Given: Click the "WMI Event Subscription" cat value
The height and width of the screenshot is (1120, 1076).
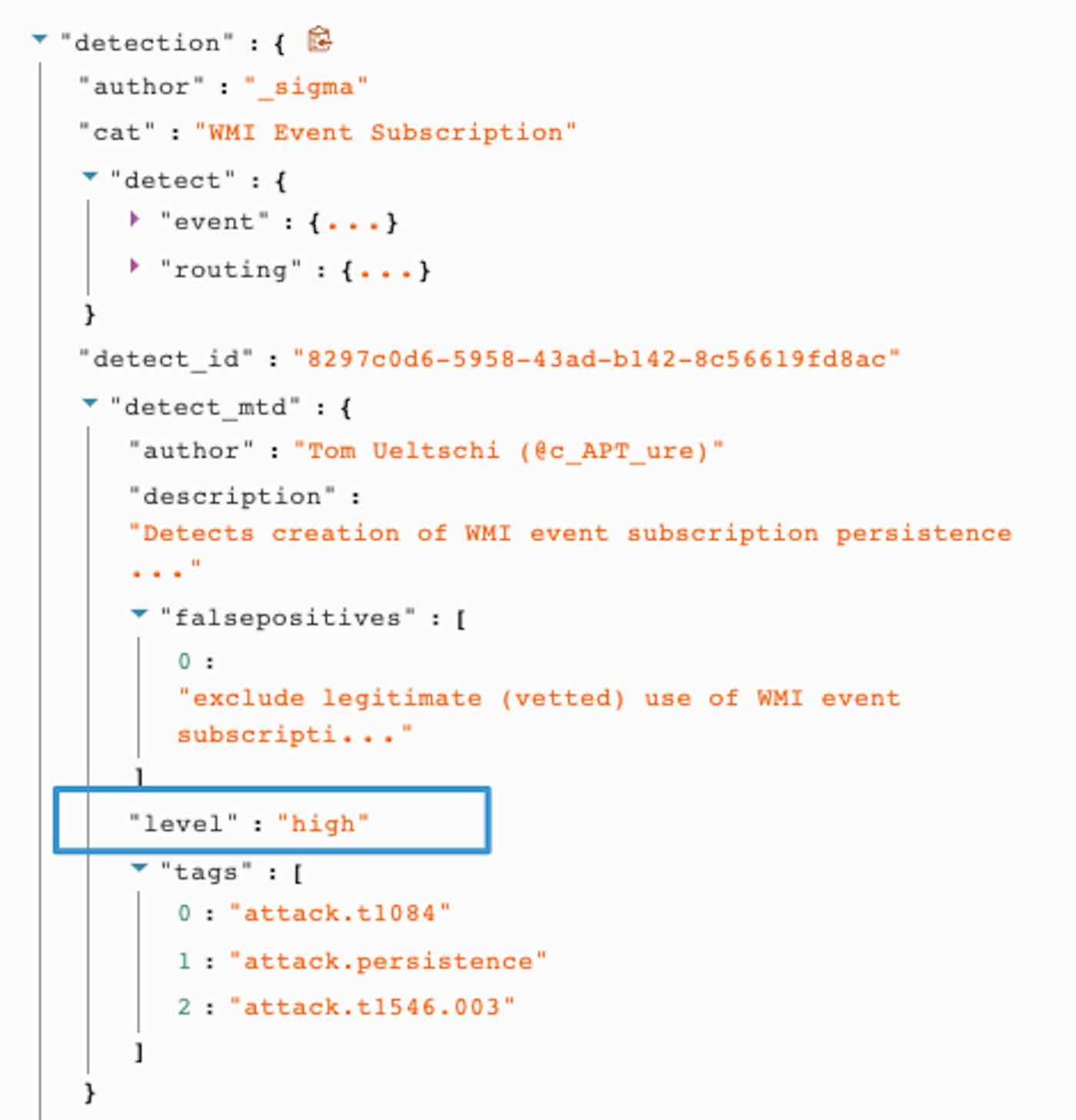Looking at the screenshot, I should [x=385, y=133].
